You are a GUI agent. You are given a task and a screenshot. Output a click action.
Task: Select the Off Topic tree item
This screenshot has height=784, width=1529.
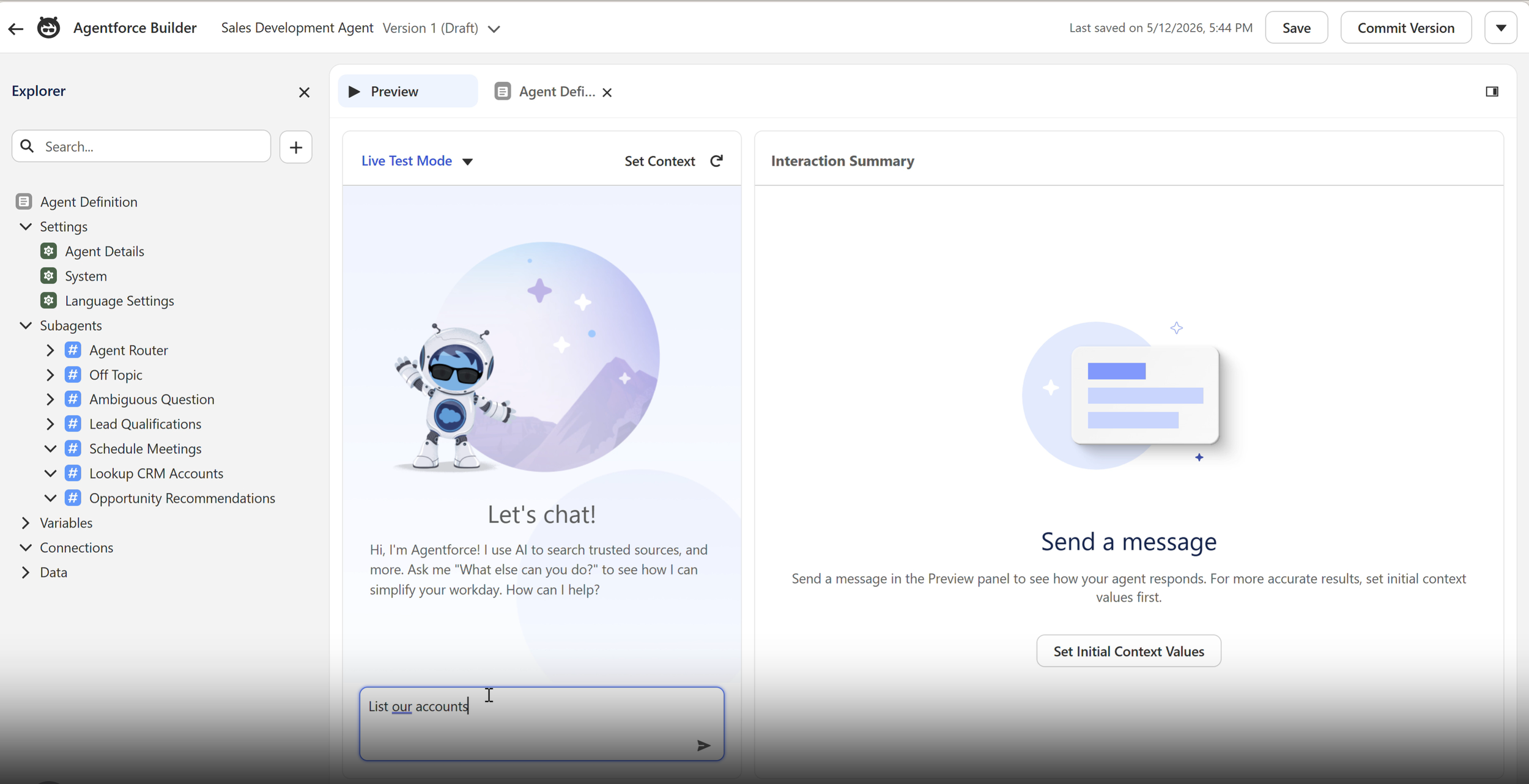coord(116,375)
